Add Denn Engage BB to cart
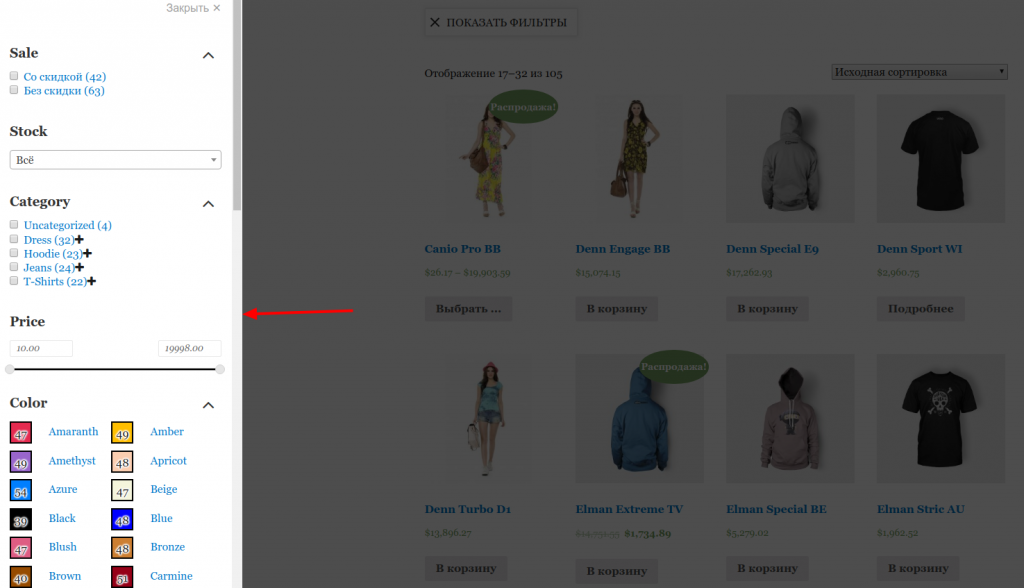The width and height of the screenshot is (1024, 588). [x=616, y=309]
